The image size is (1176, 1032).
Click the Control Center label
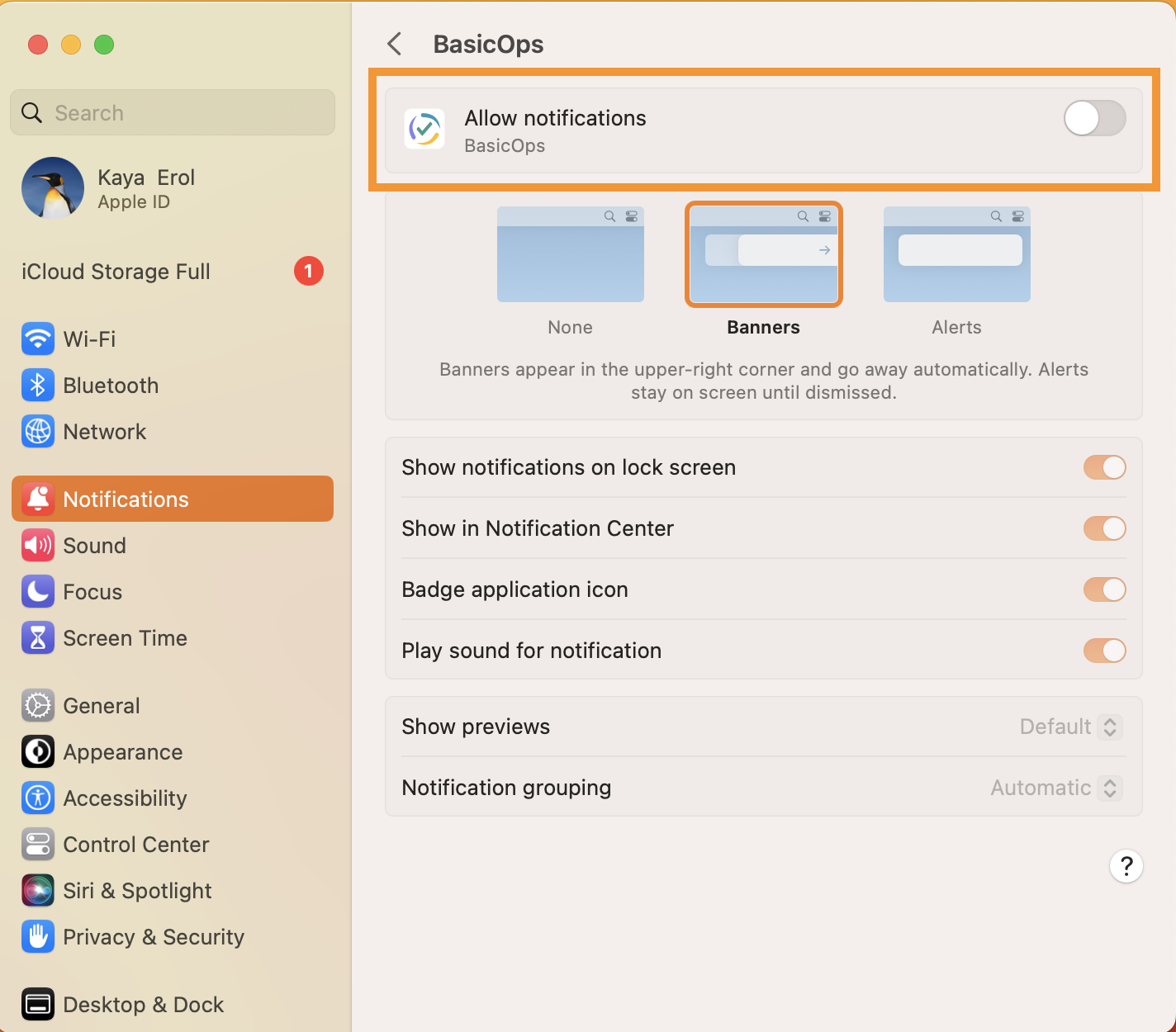pos(136,845)
